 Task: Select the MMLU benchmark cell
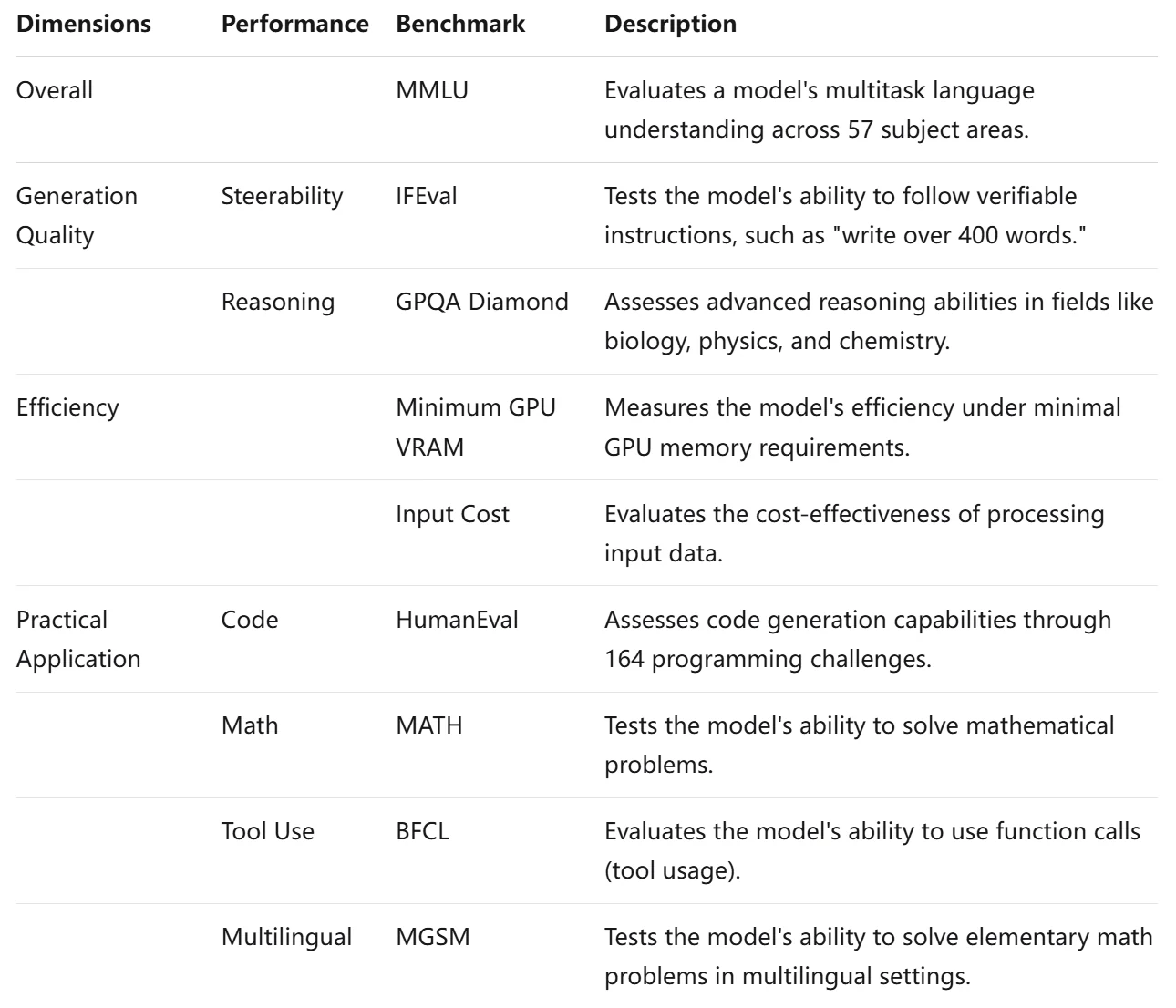432,90
